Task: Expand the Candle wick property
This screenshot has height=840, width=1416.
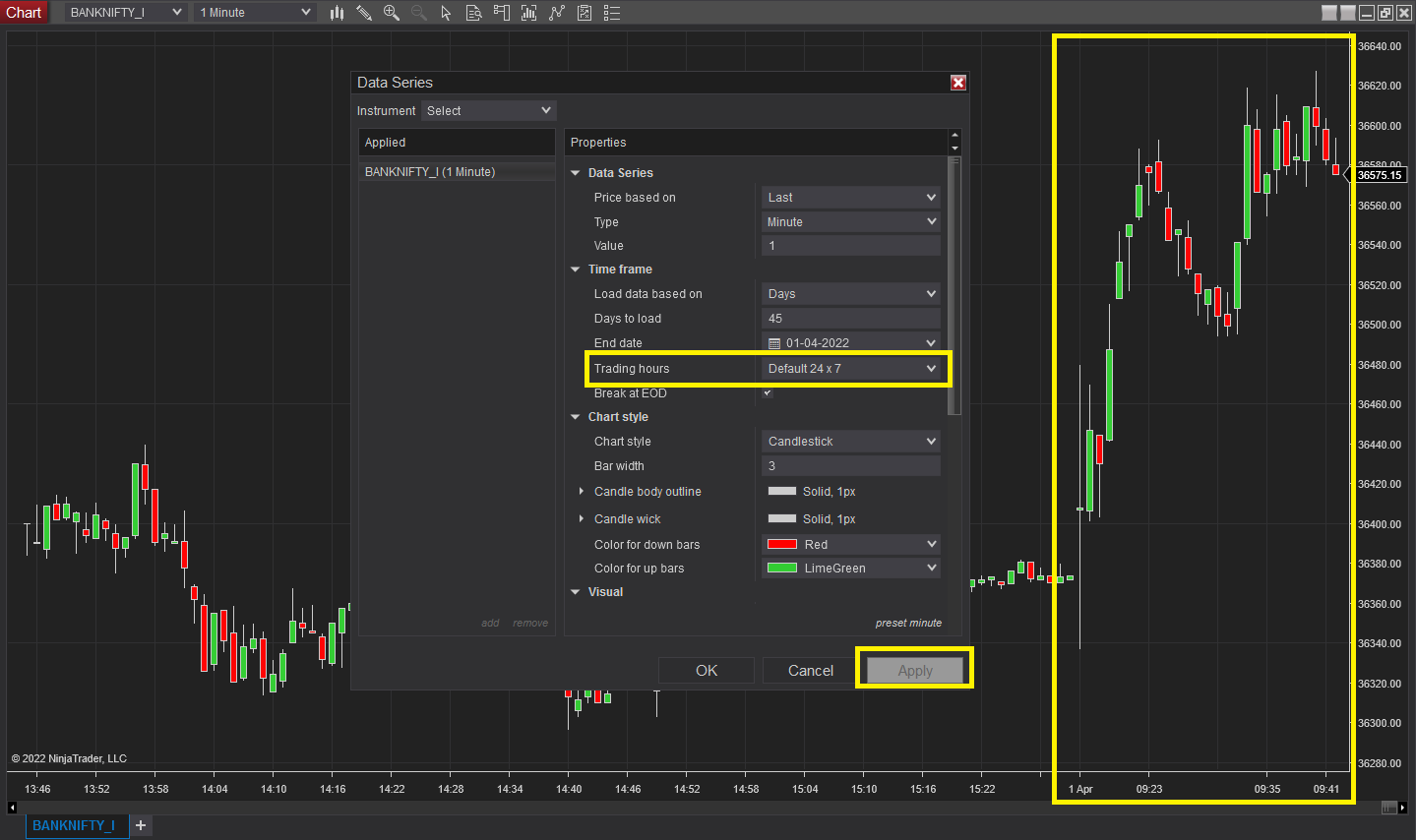Action: [x=582, y=519]
